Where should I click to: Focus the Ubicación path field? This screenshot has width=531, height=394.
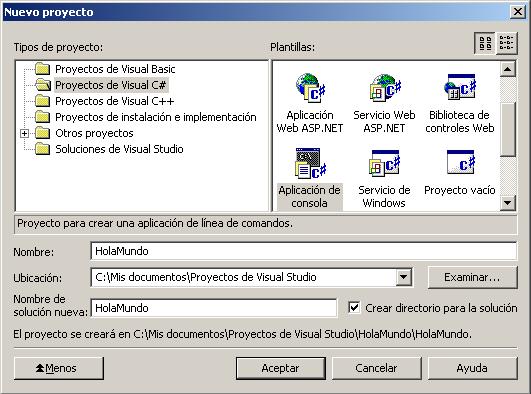pos(243,277)
